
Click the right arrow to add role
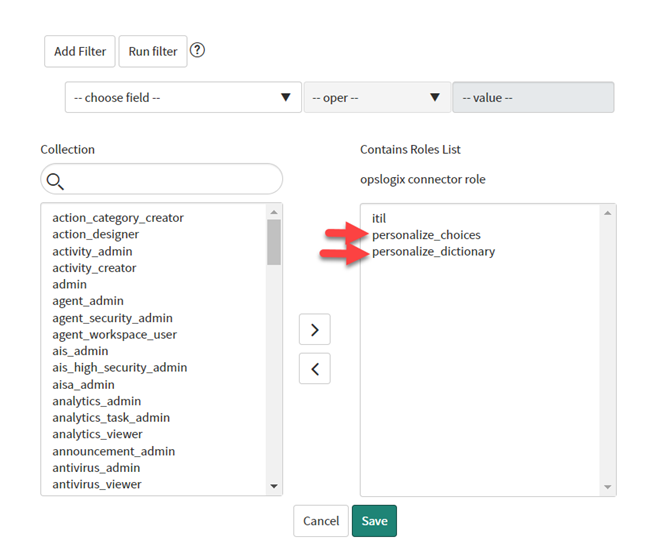point(314,329)
